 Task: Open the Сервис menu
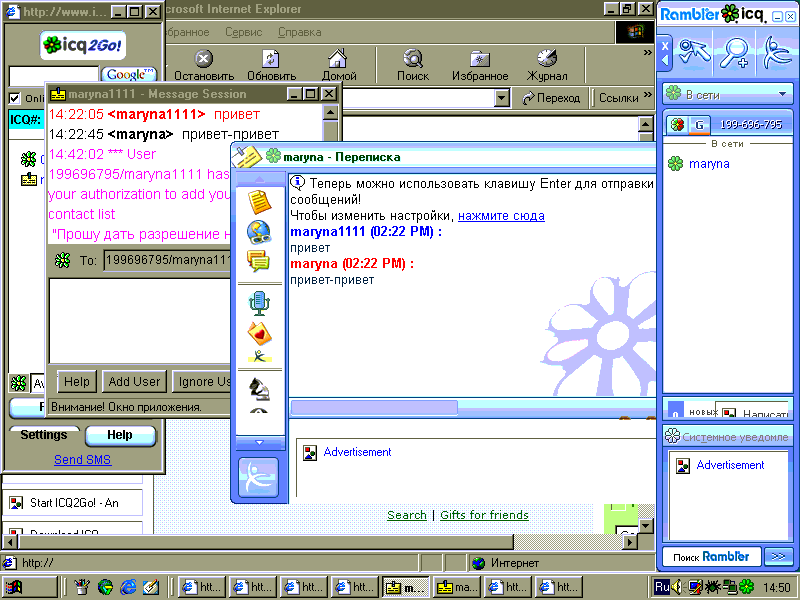pos(243,32)
